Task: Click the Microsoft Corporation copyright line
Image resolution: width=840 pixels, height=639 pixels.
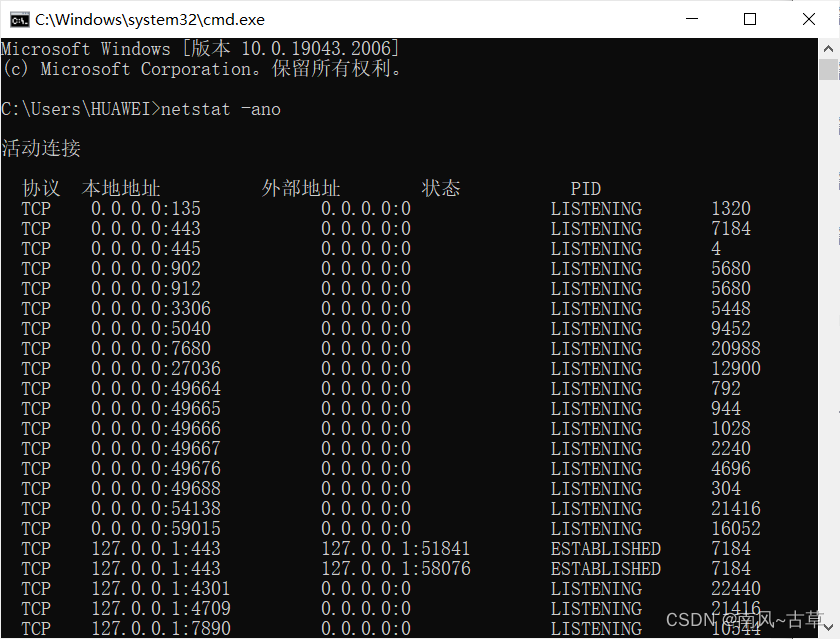Action: 202,69
